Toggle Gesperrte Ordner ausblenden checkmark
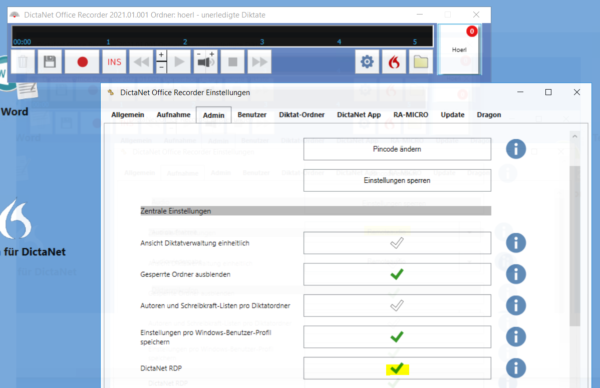Image resolution: width=600 pixels, height=388 pixels. pos(397,274)
